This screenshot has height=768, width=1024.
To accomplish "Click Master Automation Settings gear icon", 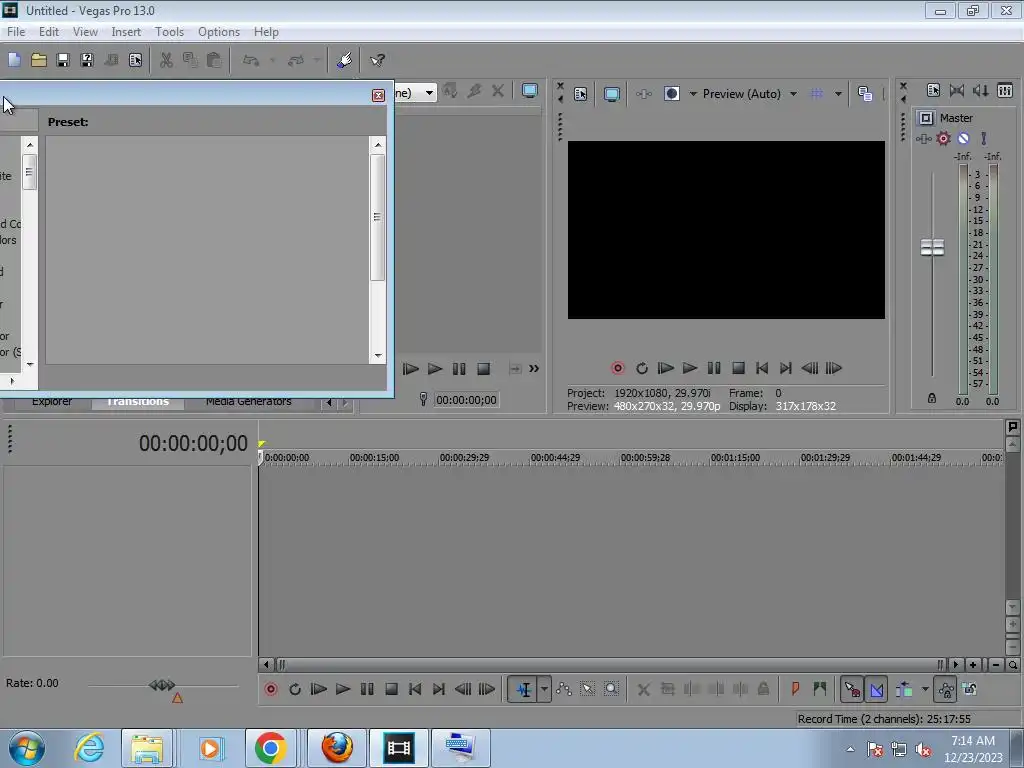I will [943, 138].
